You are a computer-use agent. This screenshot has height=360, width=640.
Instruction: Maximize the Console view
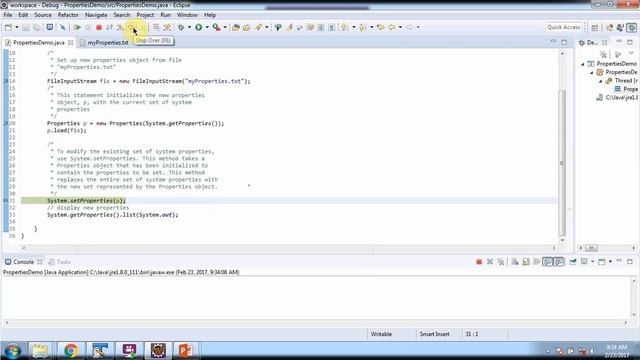click(x=630, y=261)
